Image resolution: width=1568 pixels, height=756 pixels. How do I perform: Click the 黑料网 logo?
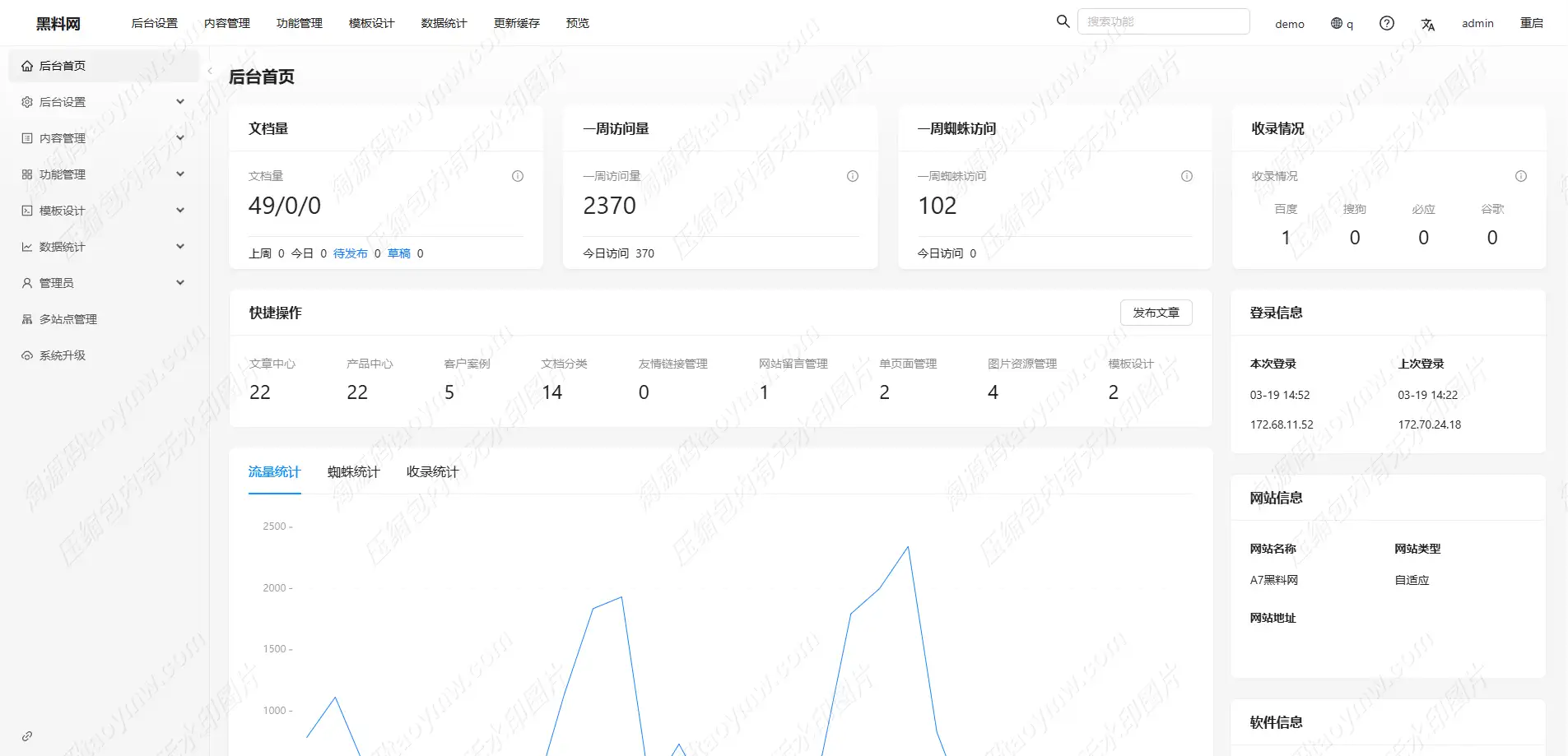(x=58, y=24)
